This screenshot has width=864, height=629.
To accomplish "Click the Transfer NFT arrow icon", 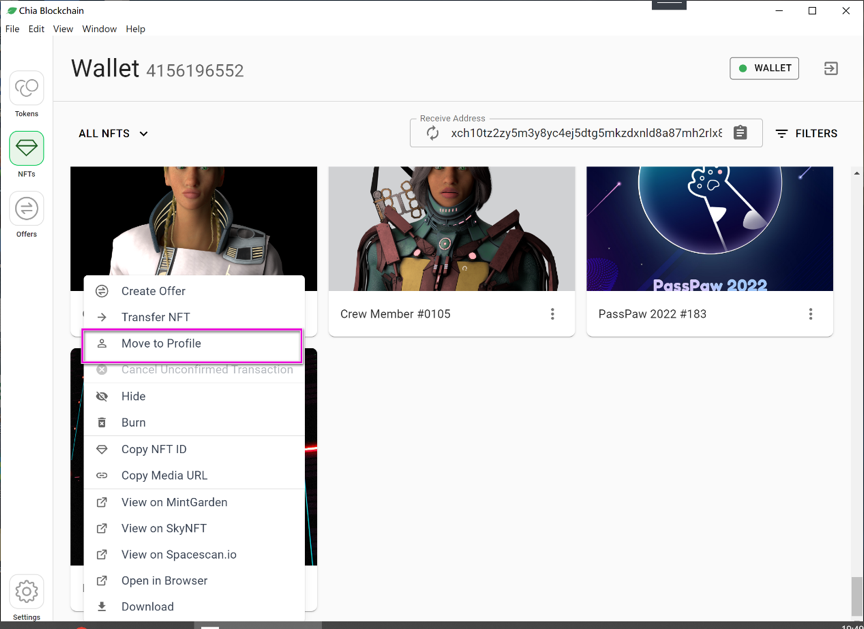I will 102,317.
